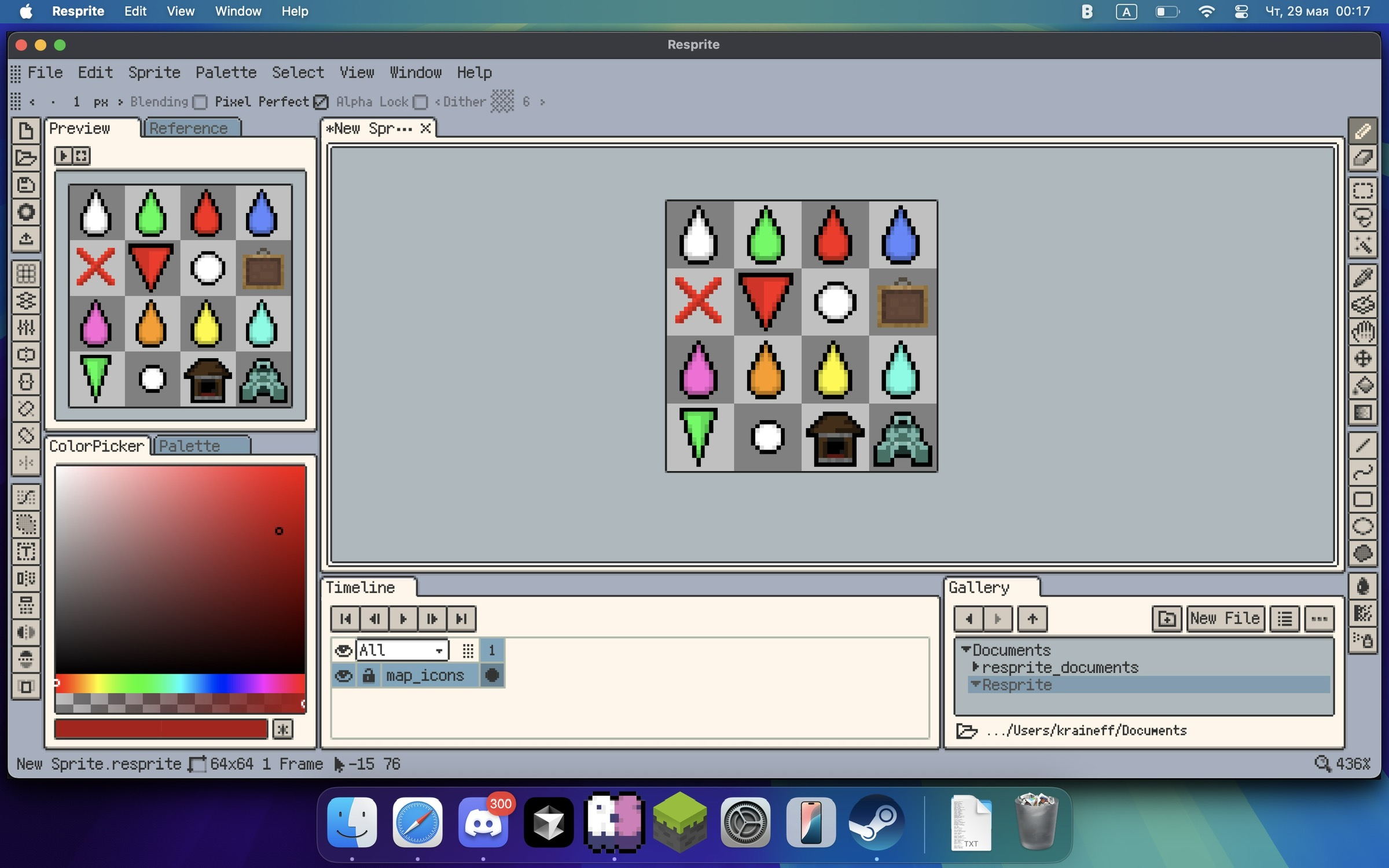Pick the Eyedropper tool
The image size is (1389, 868).
click(1362, 278)
